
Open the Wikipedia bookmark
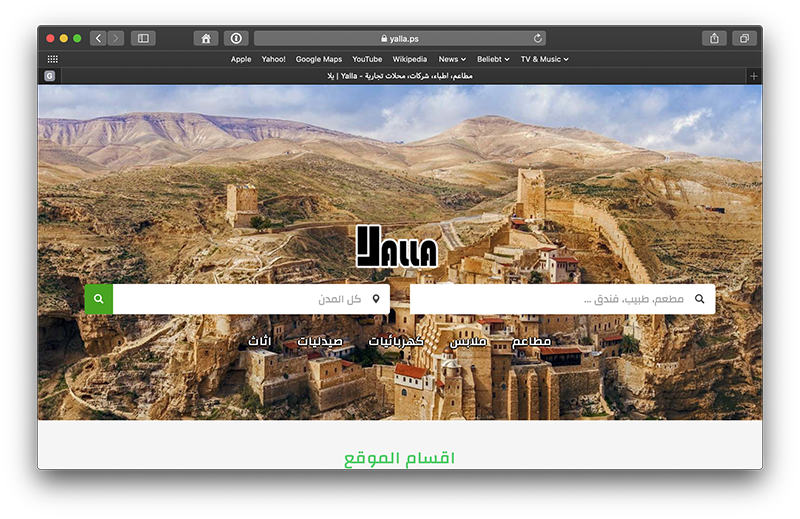(x=410, y=59)
